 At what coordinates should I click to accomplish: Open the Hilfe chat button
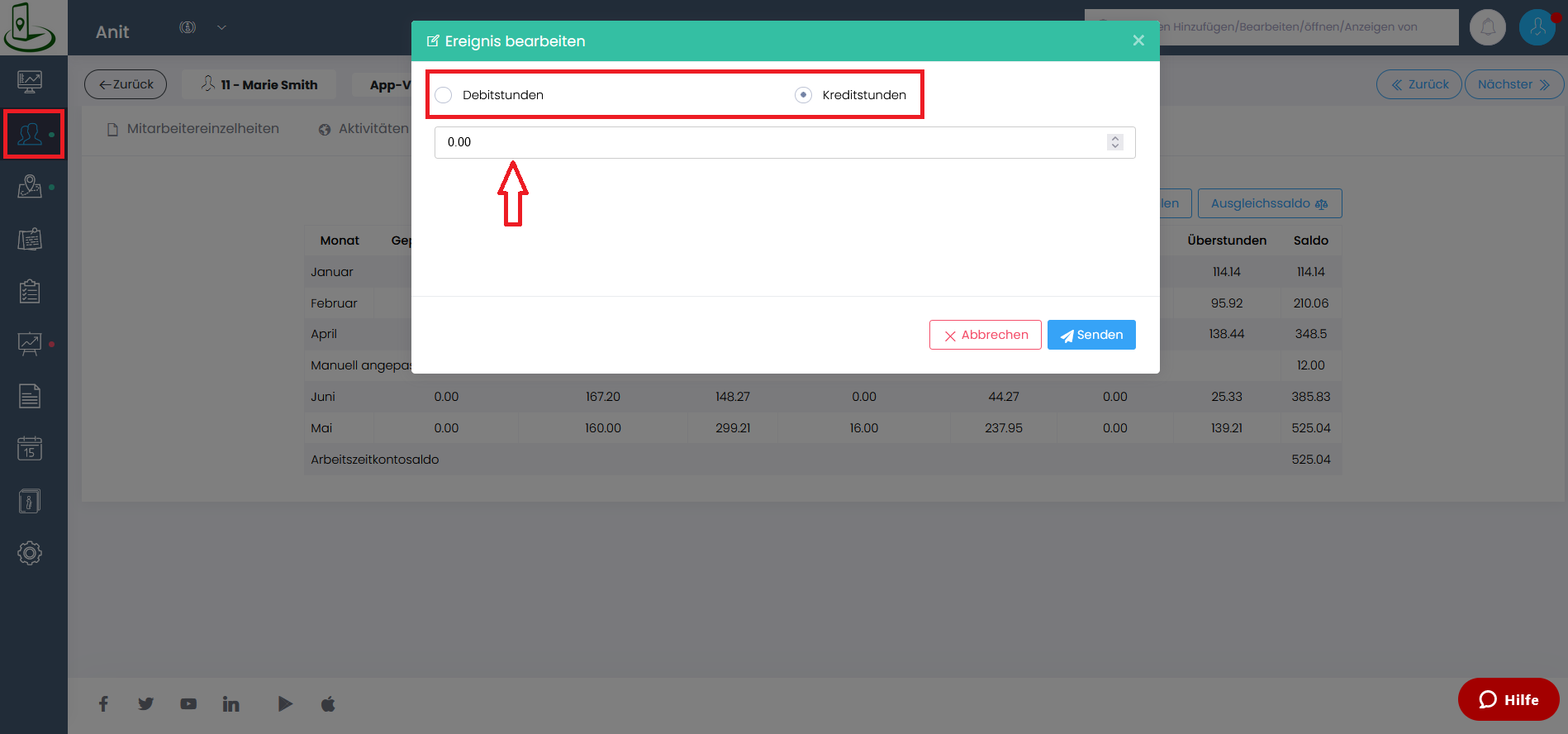pyautogui.click(x=1508, y=699)
